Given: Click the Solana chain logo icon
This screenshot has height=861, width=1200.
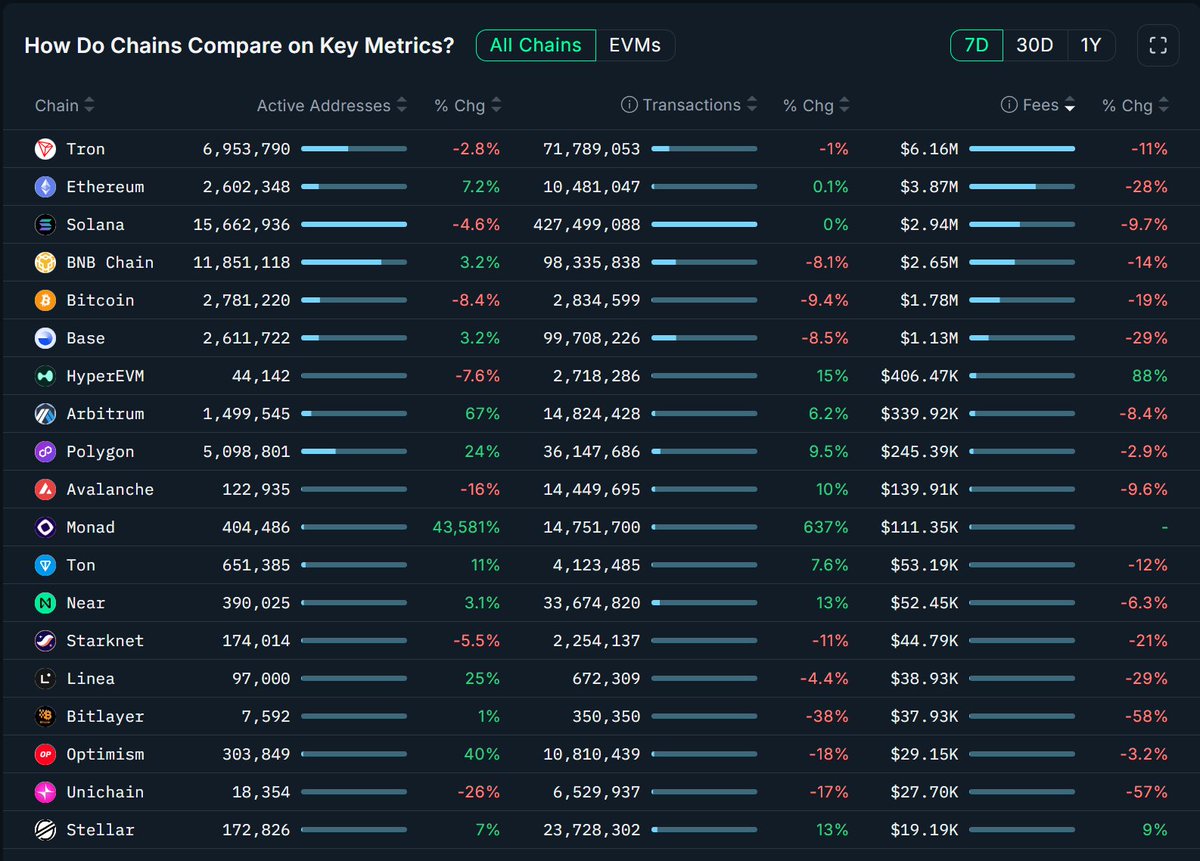Looking at the screenshot, I should click(45, 225).
